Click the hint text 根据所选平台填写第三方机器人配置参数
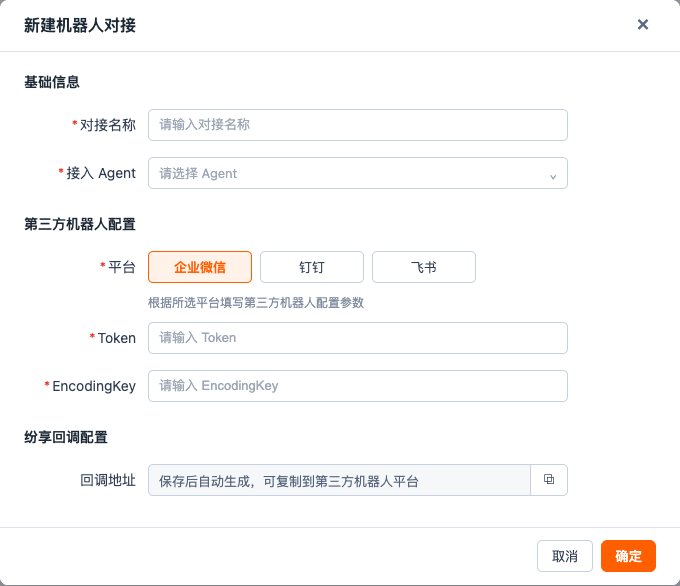Image resolution: width=680 pixels, height=586 pixels. click(256, 303)
